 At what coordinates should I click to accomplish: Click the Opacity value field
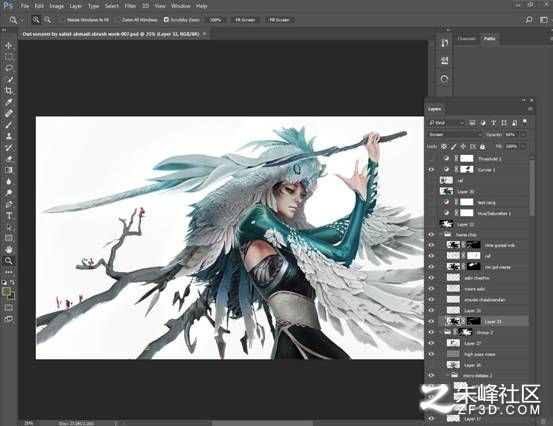[511, 134]
